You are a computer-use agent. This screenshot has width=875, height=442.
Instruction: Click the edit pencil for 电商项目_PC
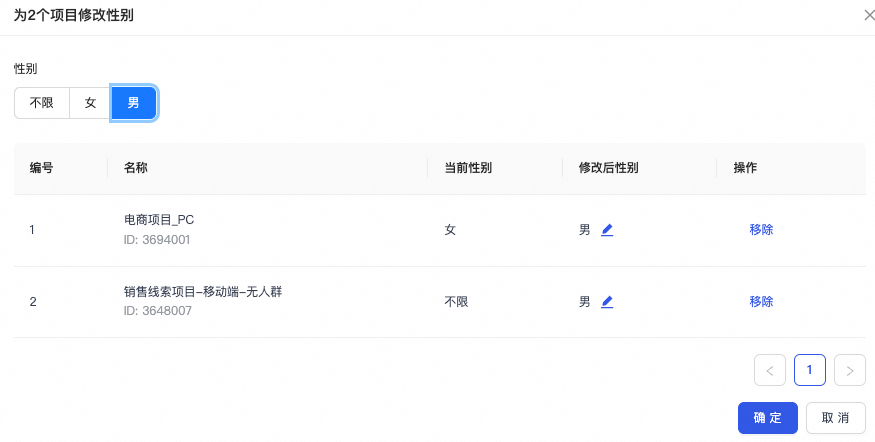pos(607,230)
